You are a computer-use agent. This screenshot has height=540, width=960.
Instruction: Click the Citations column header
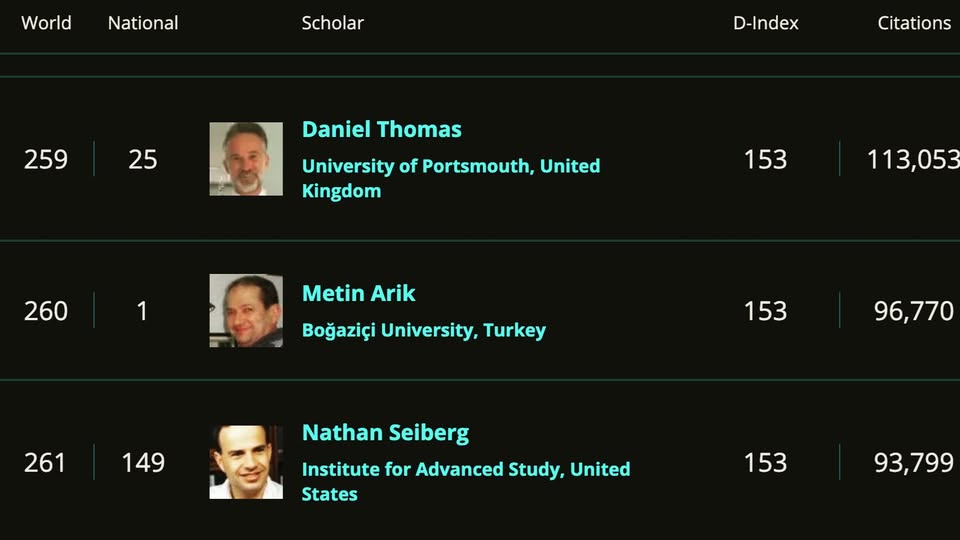[x=914, y=23]
